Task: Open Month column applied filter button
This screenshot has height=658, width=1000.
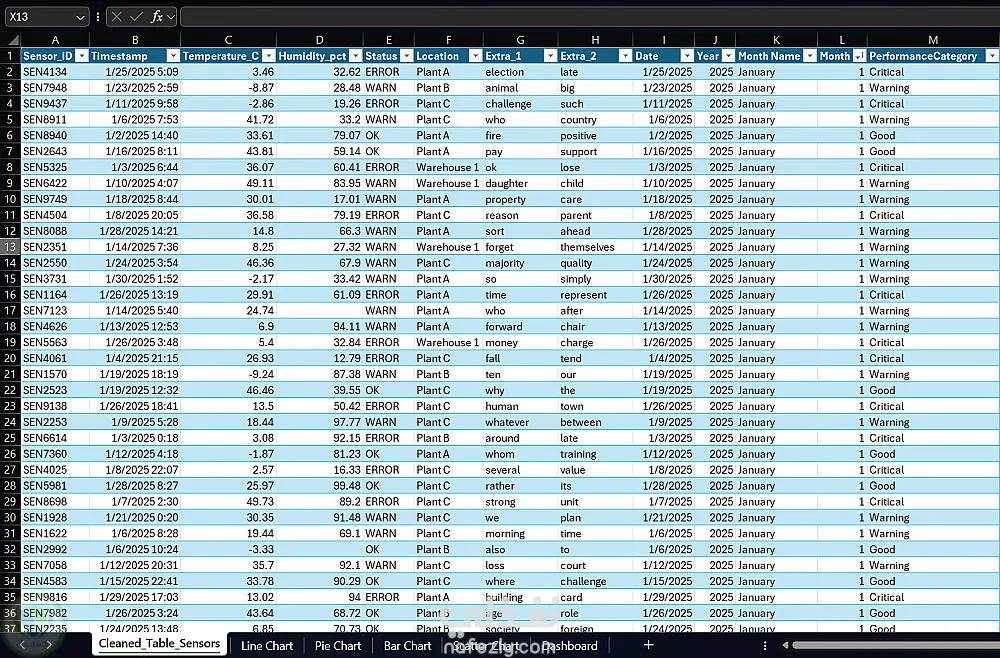Action: pyautogui.click(x=859, y=56)
